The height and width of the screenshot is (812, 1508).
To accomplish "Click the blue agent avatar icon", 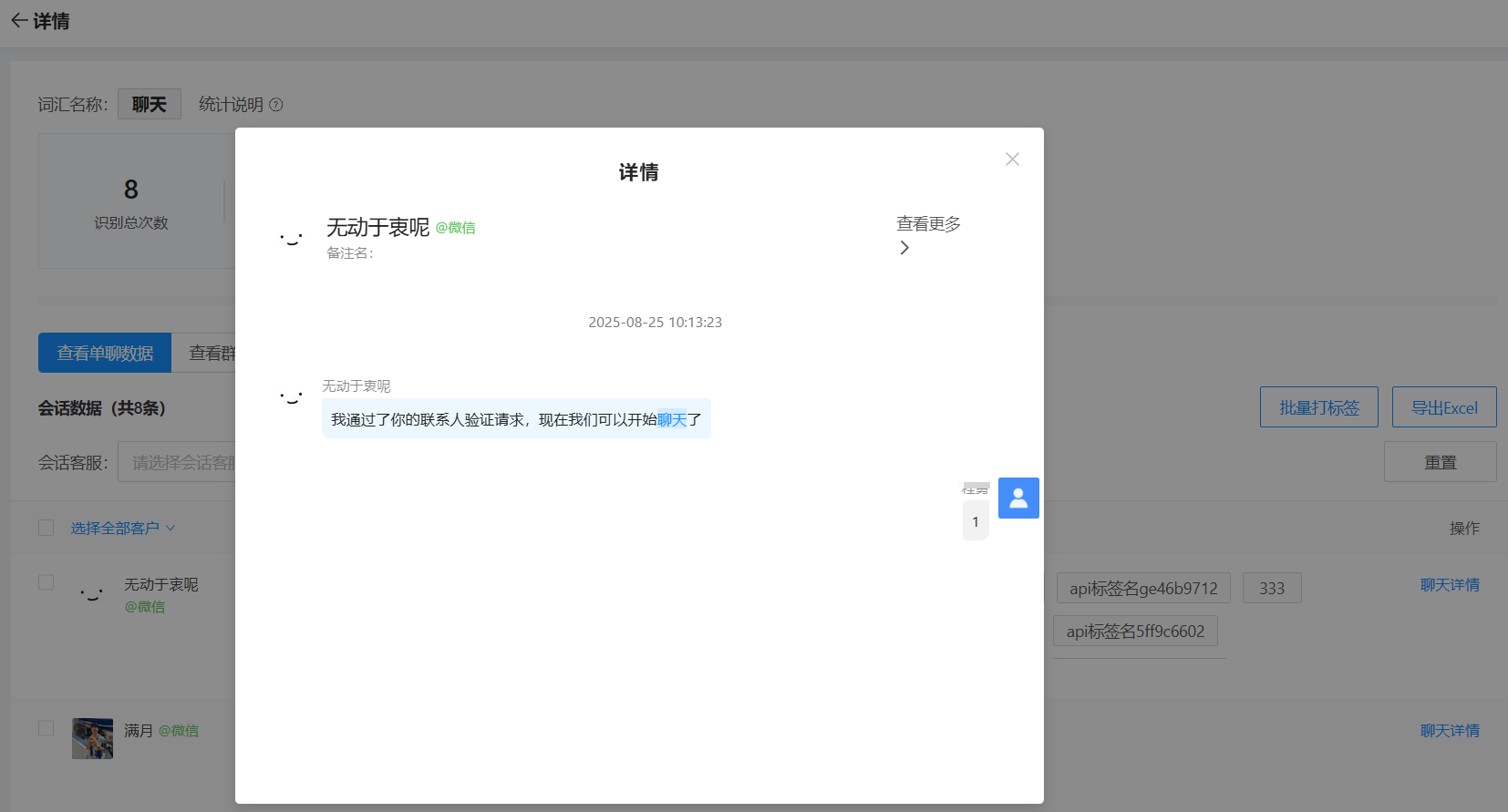I will coord(1018,499).
